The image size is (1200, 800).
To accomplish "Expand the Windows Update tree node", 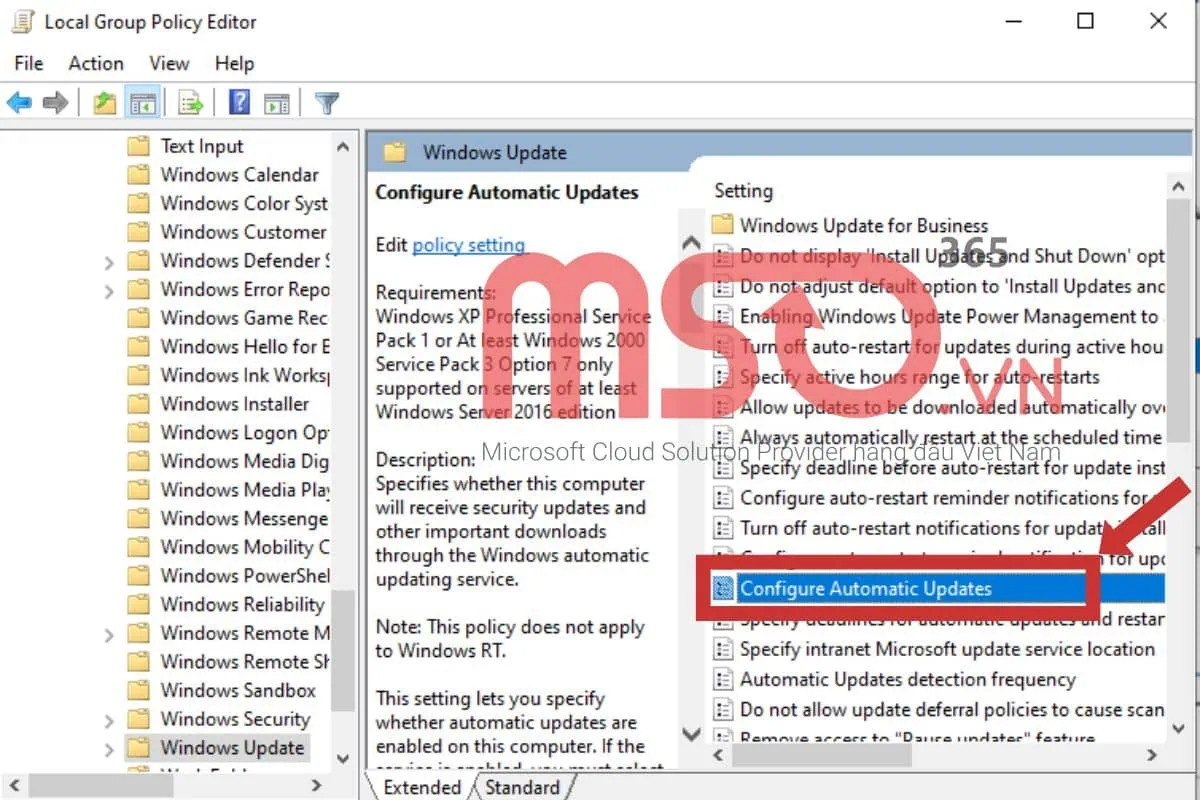I will pos(109,748).
